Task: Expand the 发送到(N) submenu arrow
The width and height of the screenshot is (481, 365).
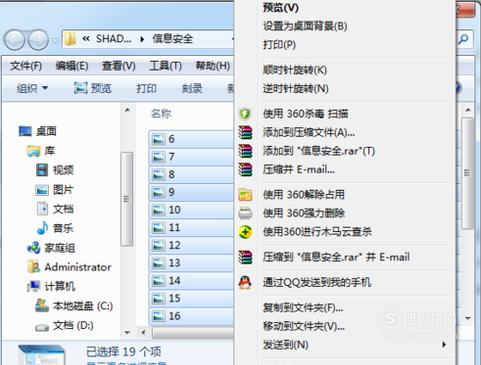Action: (x=444, y=344)
